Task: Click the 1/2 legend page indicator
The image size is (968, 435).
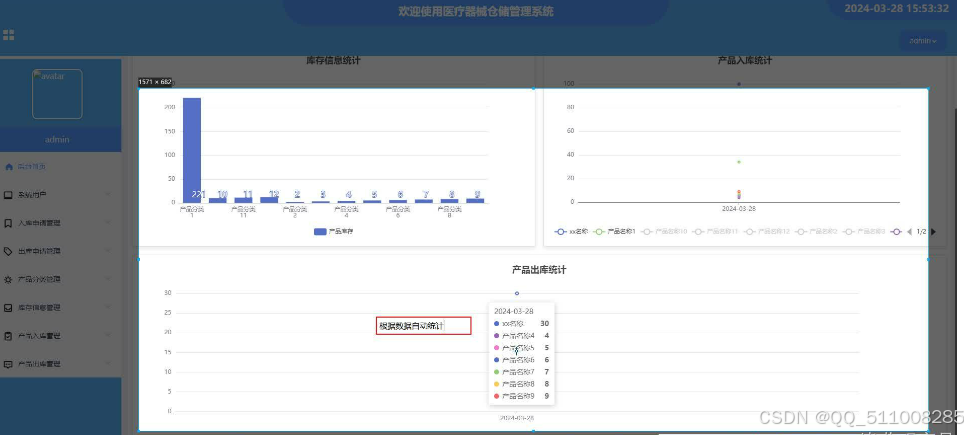Action: (921, 231)
